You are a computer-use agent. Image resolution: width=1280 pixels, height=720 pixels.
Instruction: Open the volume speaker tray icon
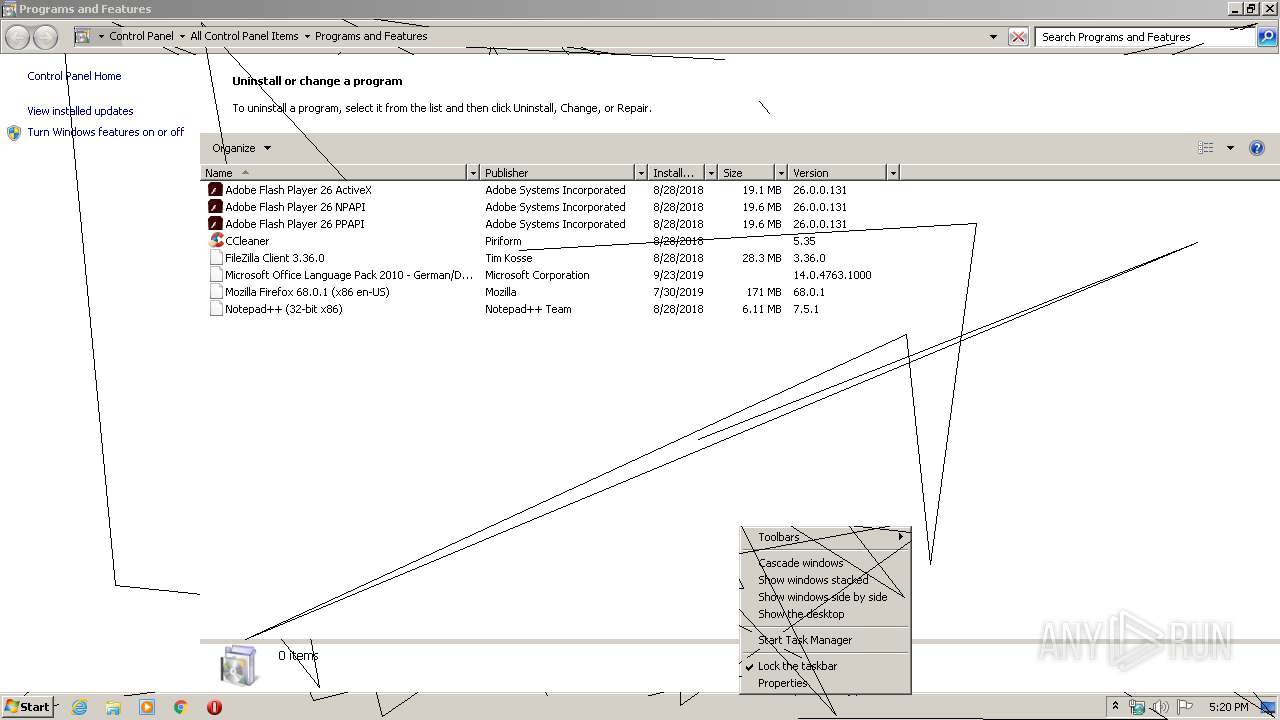[x=1161, y=707]
